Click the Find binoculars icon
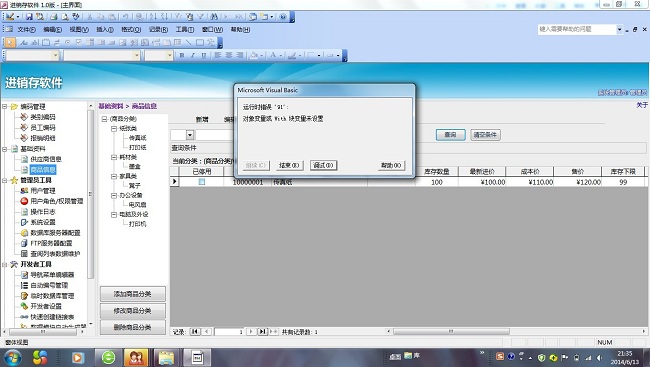Viewport: 650px width, 367px height. click(214, 17)
